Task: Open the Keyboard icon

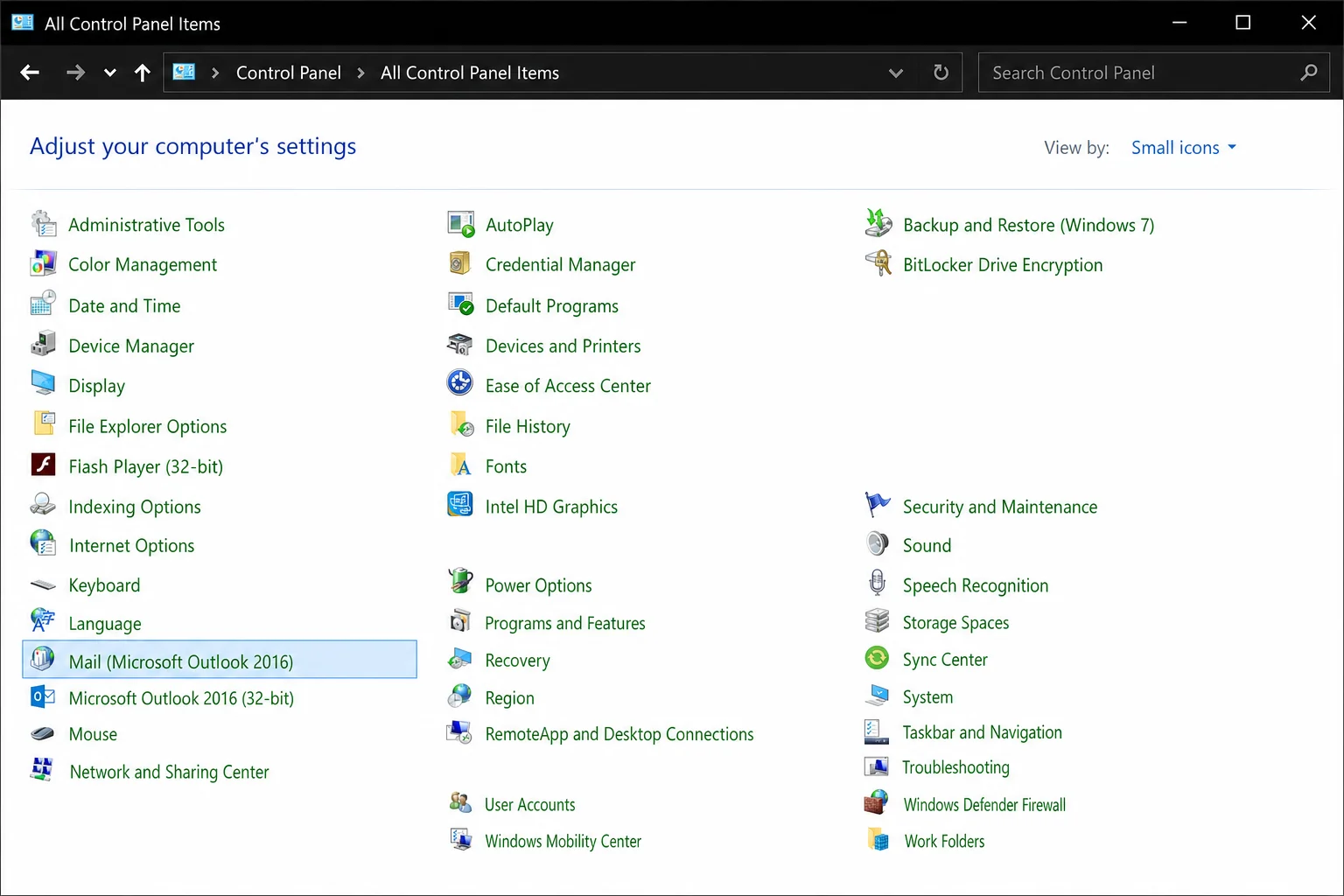Action: click(43, 584)
